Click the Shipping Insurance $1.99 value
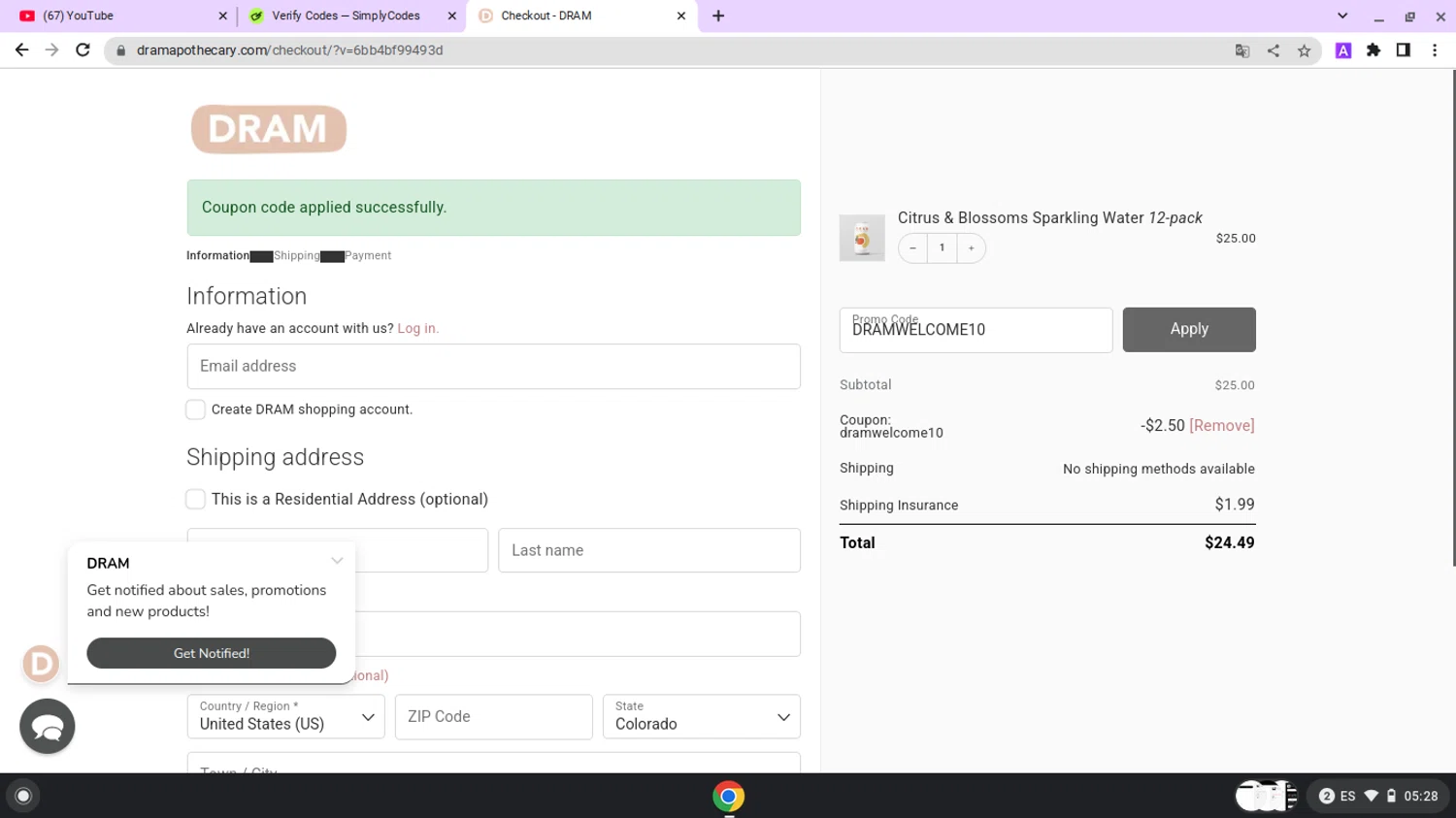Image resolution: width=1456 pixels, height=818 pixels. [1235, 505]
